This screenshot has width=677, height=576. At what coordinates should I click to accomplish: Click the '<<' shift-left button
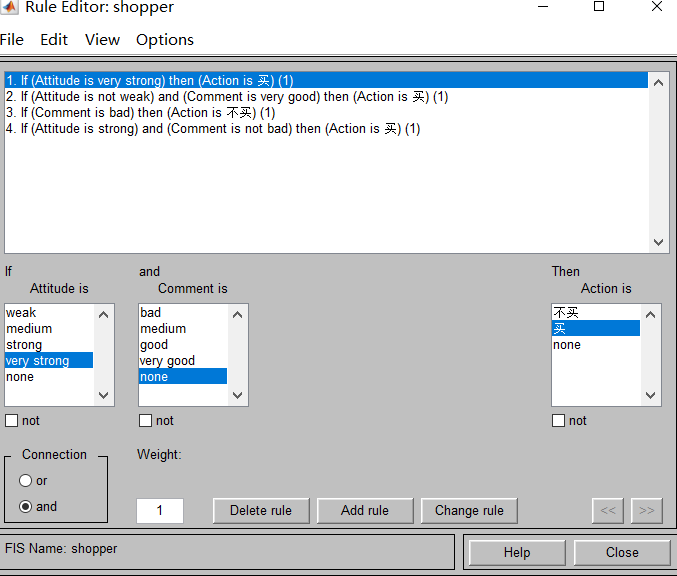(608, 511)
